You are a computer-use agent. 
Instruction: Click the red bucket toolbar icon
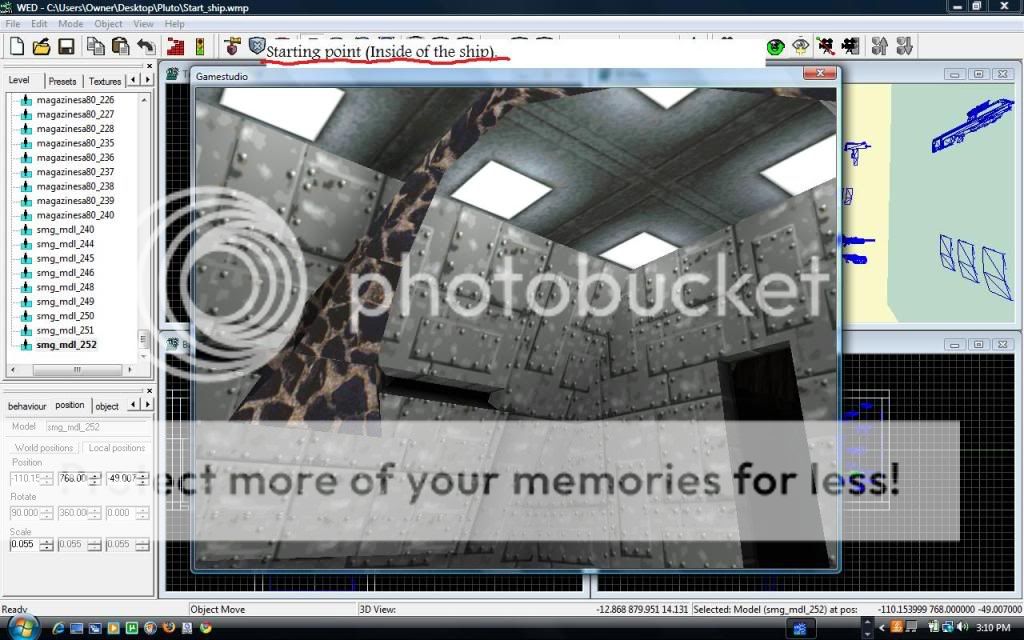[x=232, y=46]
